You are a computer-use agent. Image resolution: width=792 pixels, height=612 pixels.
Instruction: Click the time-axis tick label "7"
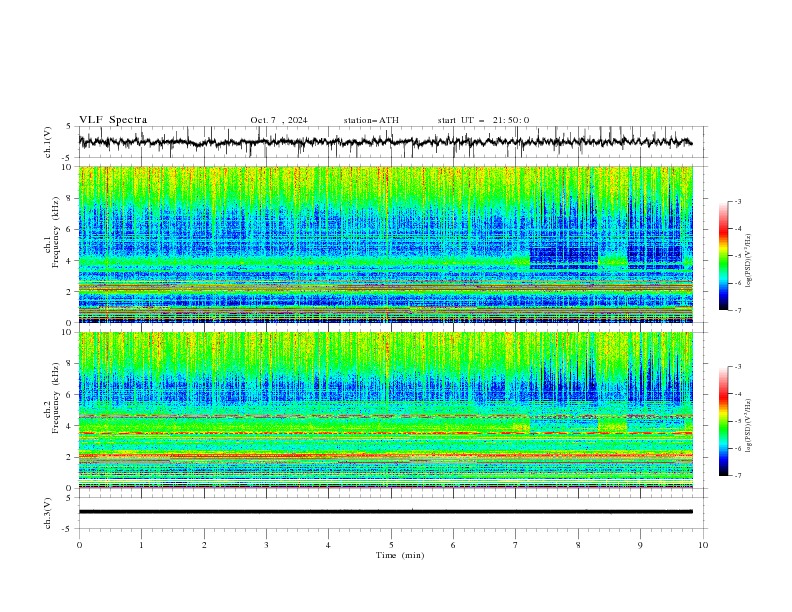[x=516, y=545]
